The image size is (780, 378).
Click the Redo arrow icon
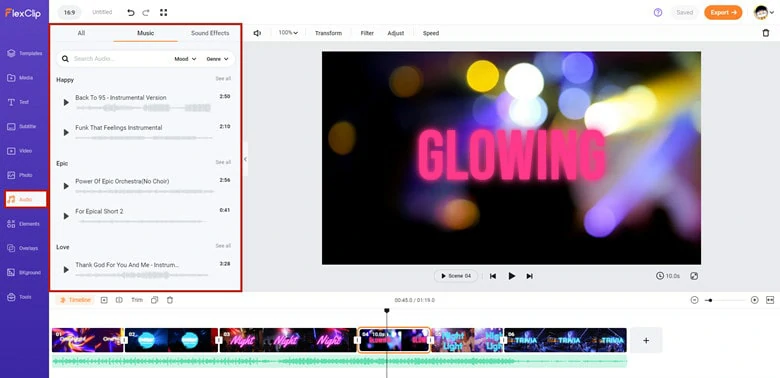click(146, 12)
